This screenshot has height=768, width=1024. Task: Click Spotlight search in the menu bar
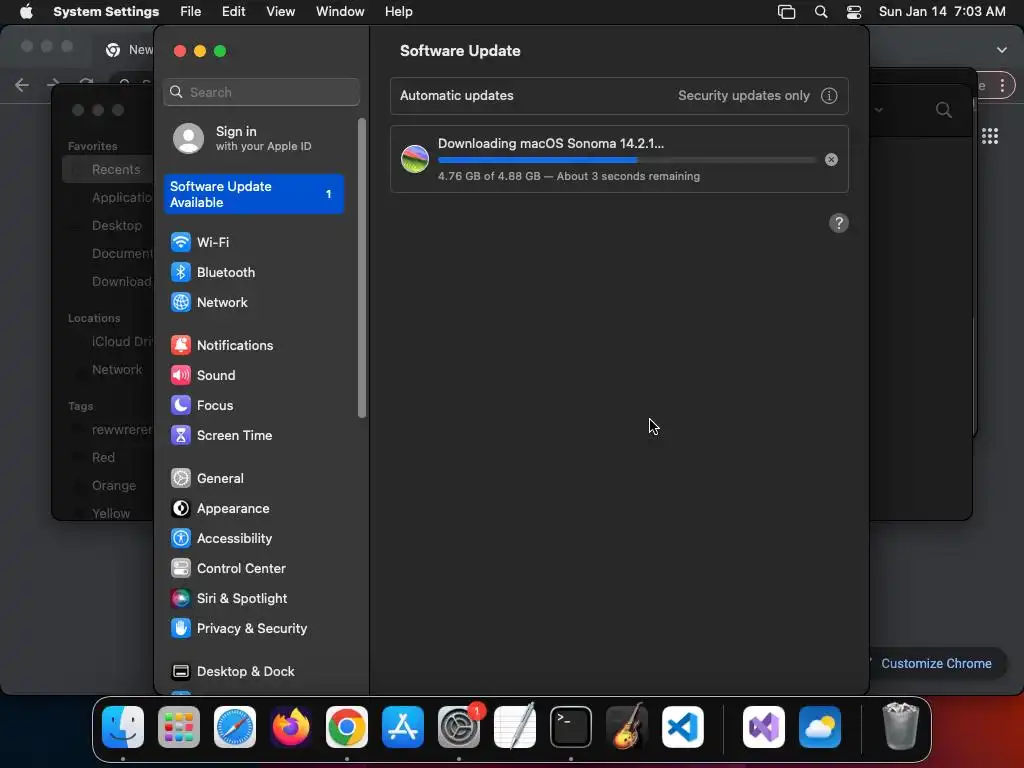(x=821, y=12)
